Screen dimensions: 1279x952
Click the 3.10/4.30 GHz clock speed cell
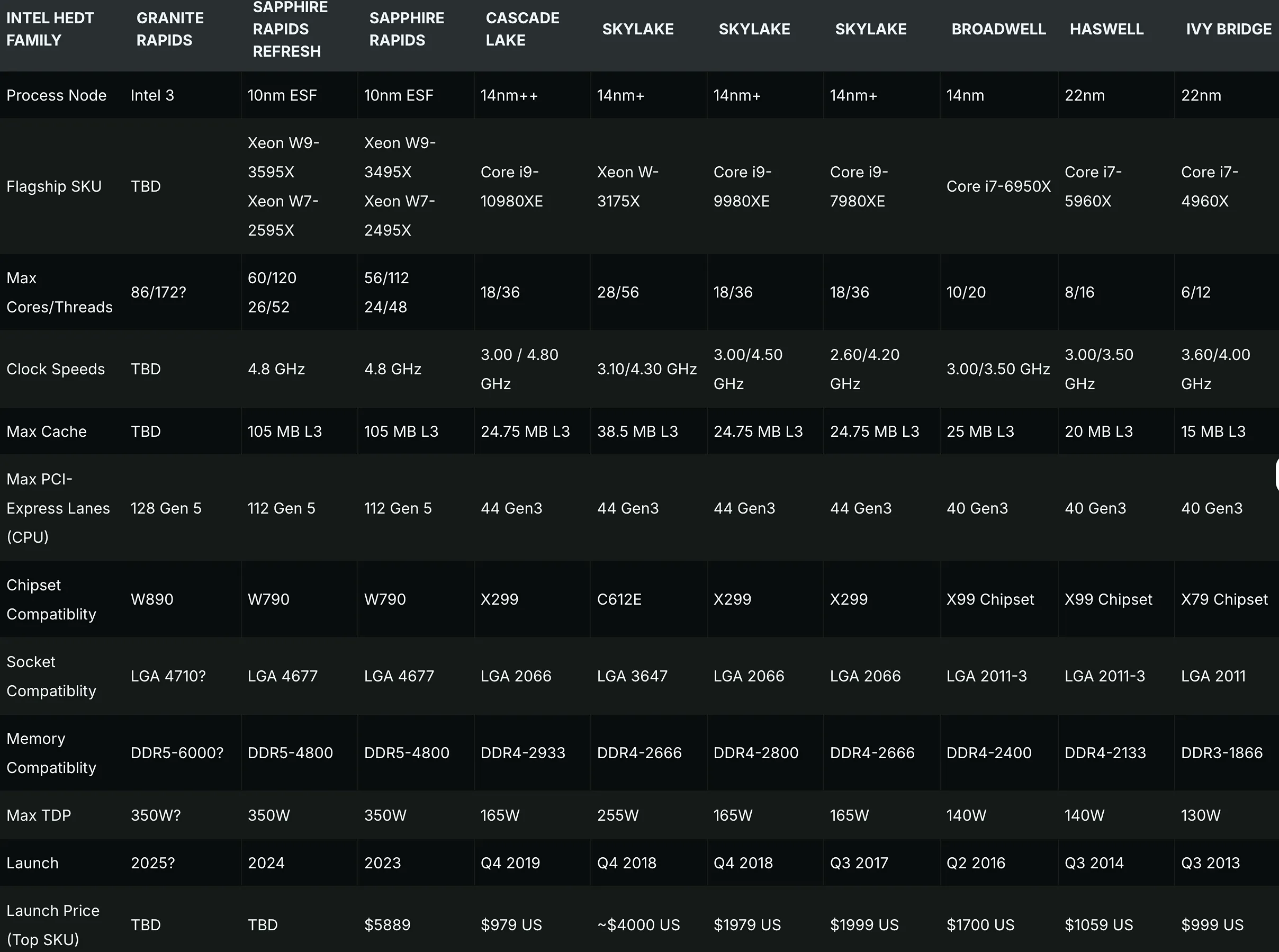(x=646, y=369)
